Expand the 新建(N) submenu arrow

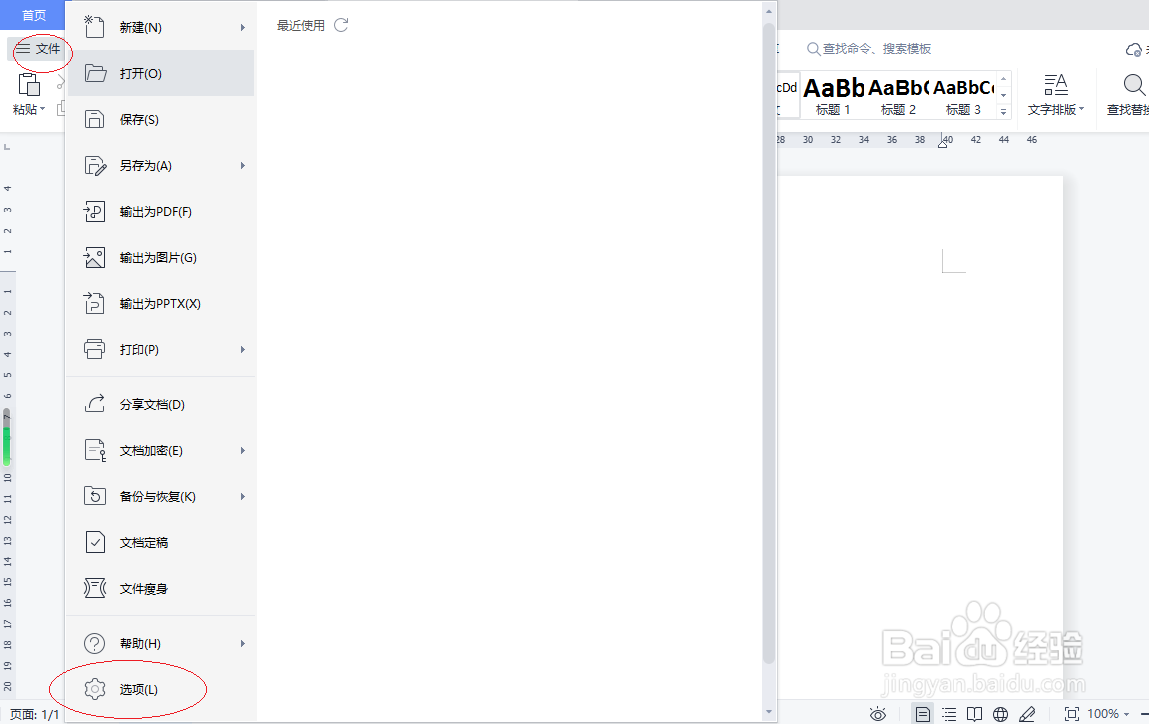pos(243,27)
